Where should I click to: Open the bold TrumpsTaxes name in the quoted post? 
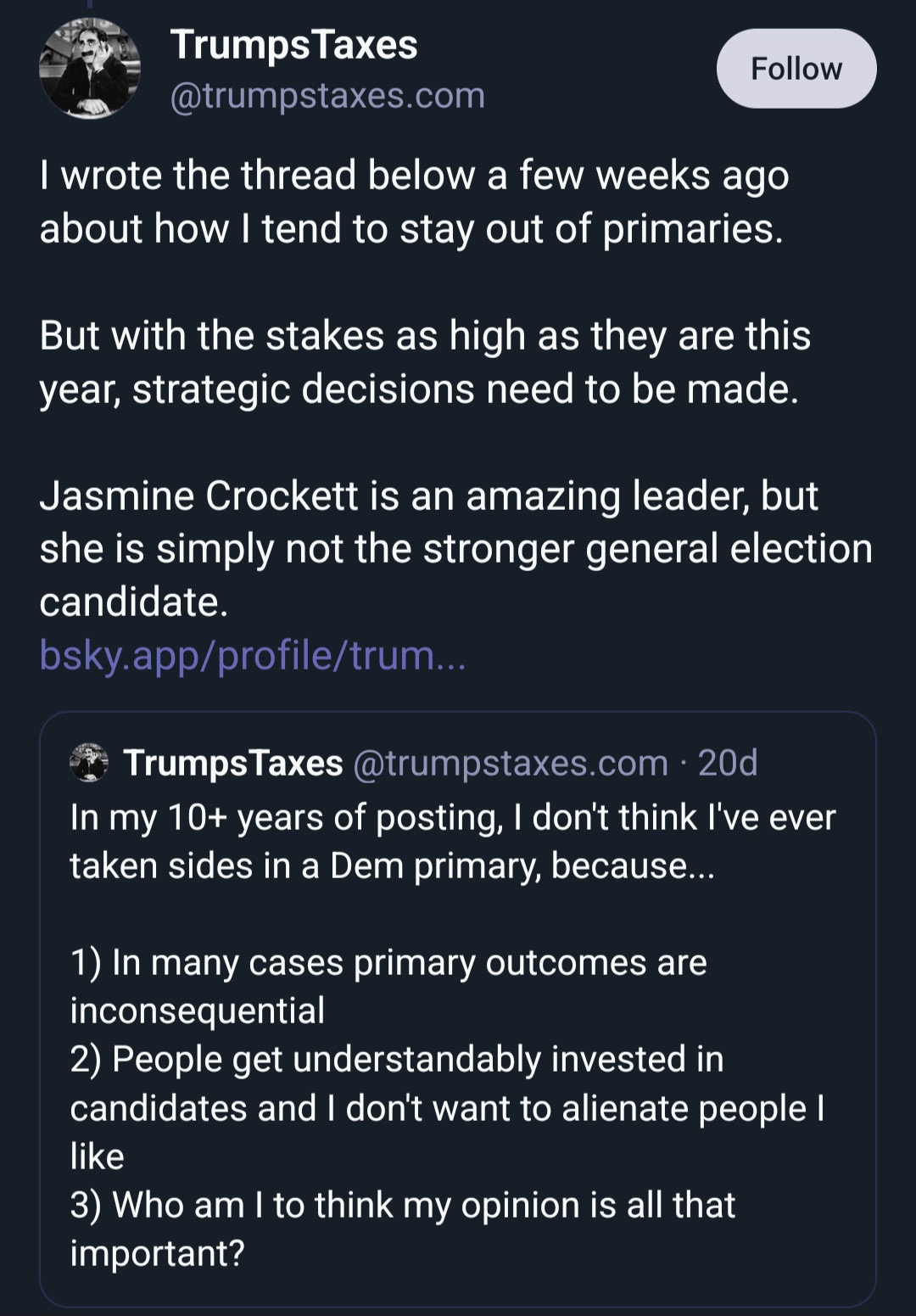click(233, 763)
